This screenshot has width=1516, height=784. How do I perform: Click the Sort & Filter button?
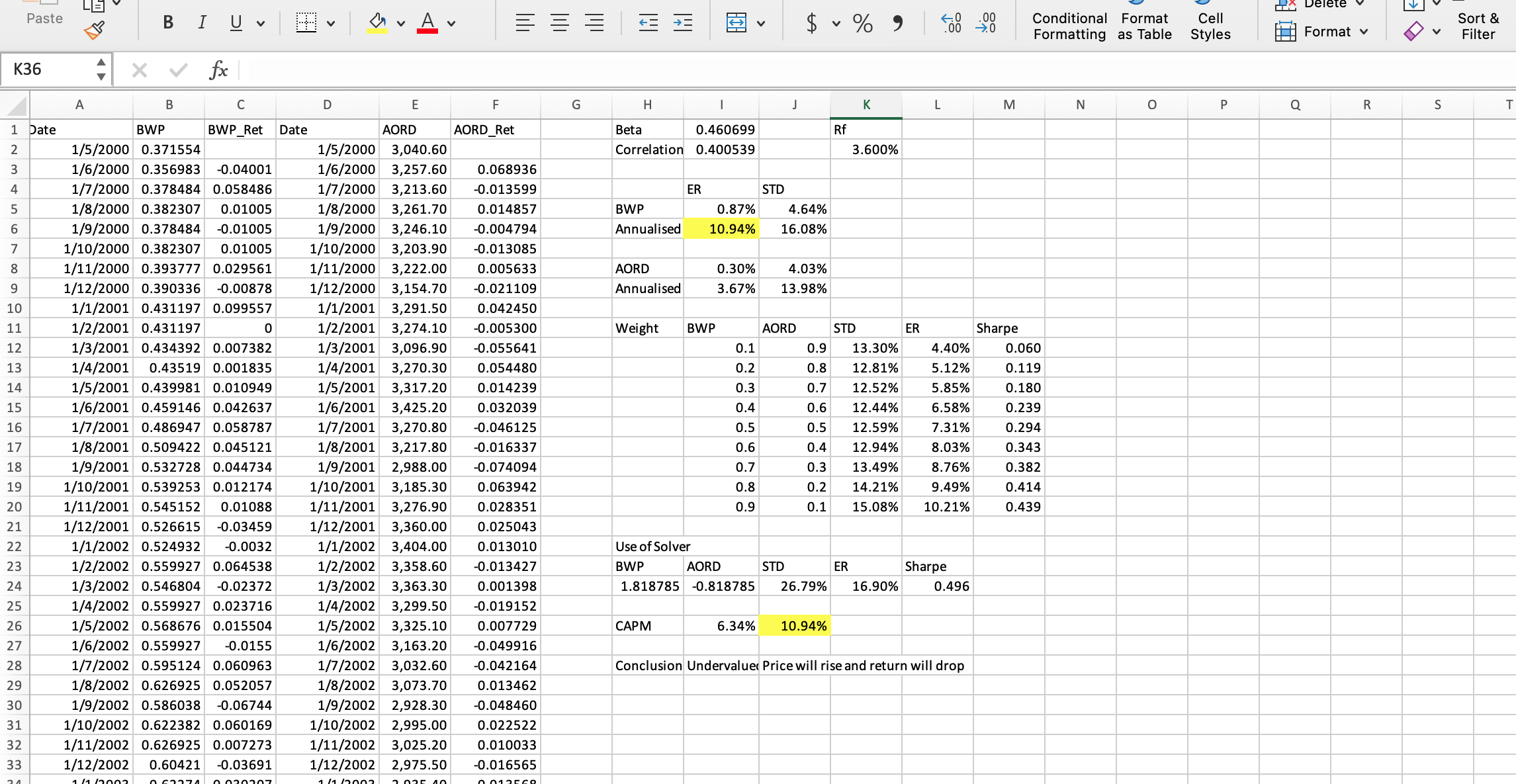coord(1478,26)
